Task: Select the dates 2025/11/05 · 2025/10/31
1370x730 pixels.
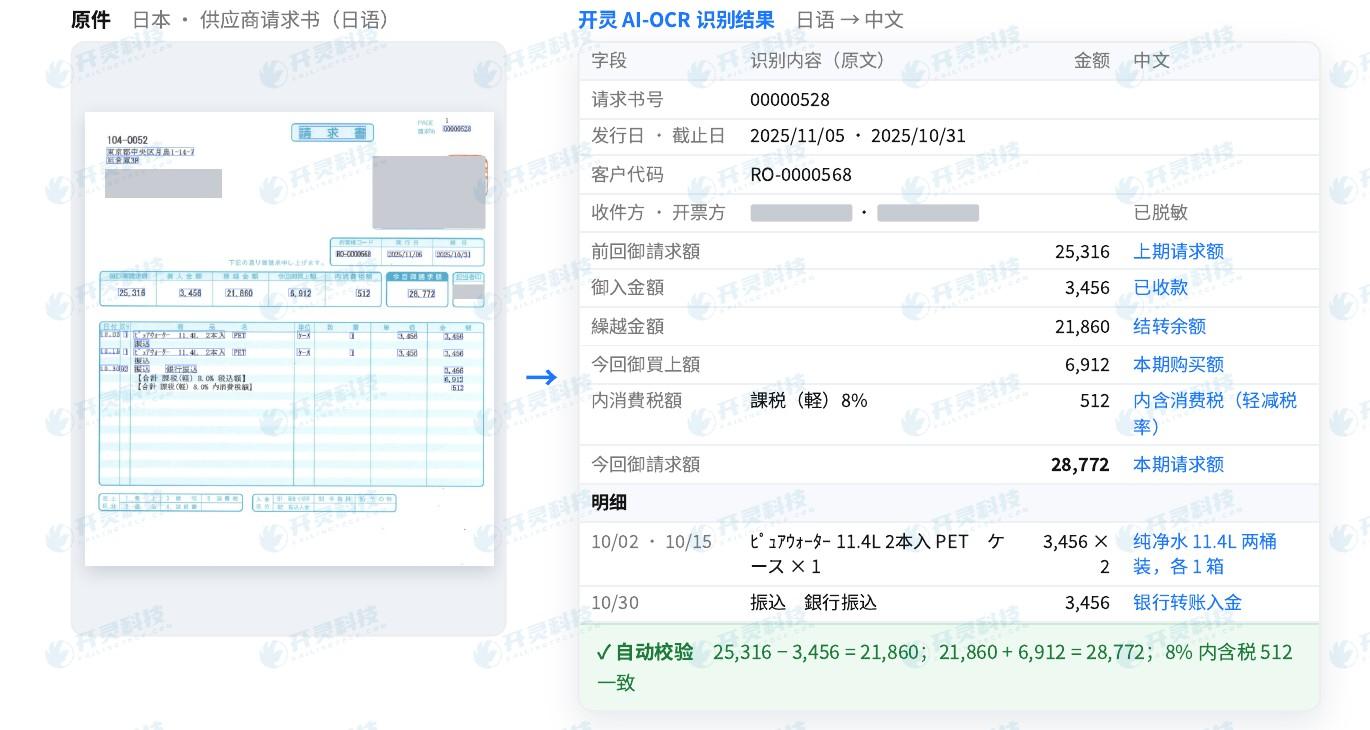Action: pyautogui.click(x=858, y=135)
